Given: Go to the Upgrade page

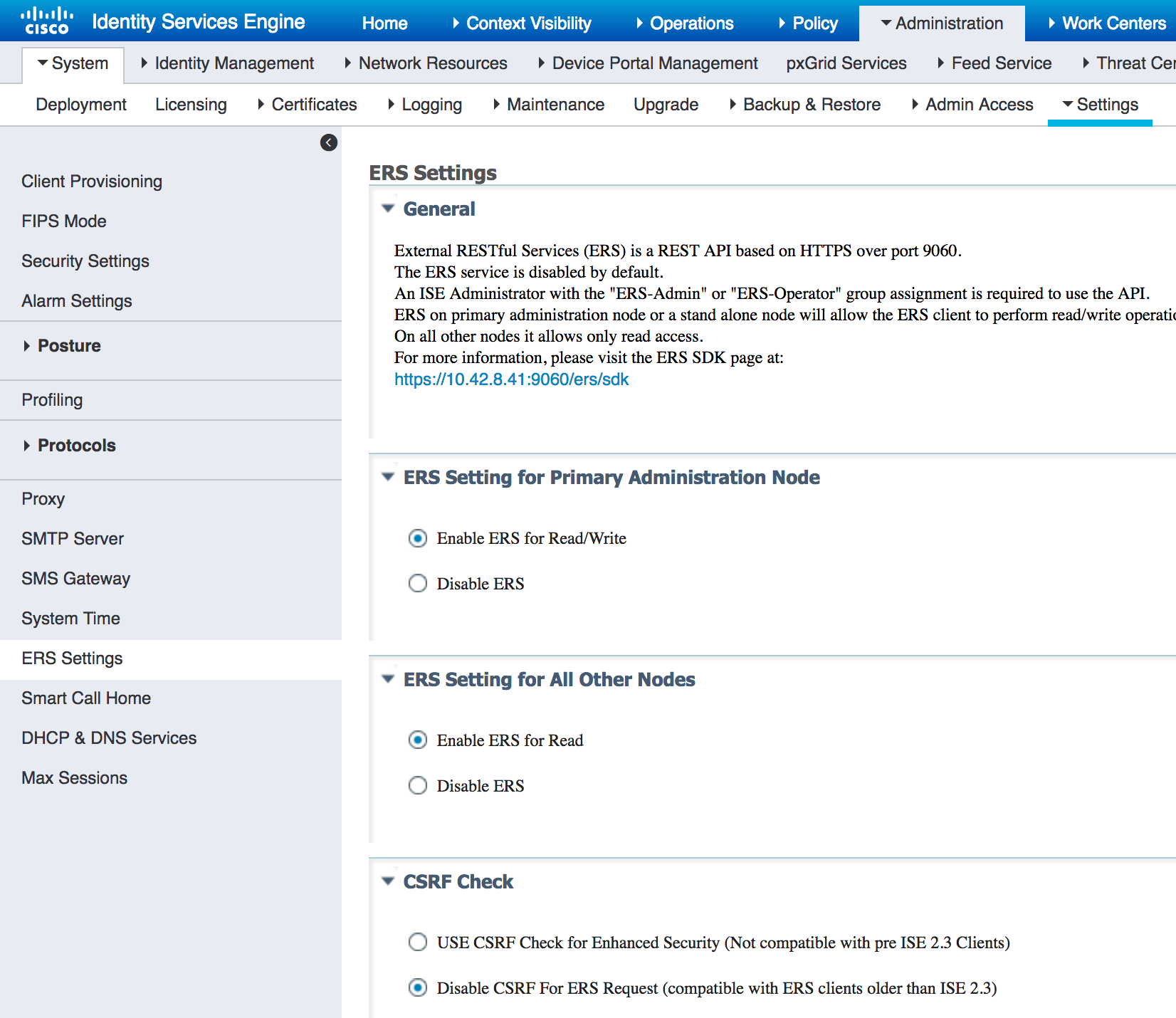Looking at the screenshot, I should click(666, 105).
